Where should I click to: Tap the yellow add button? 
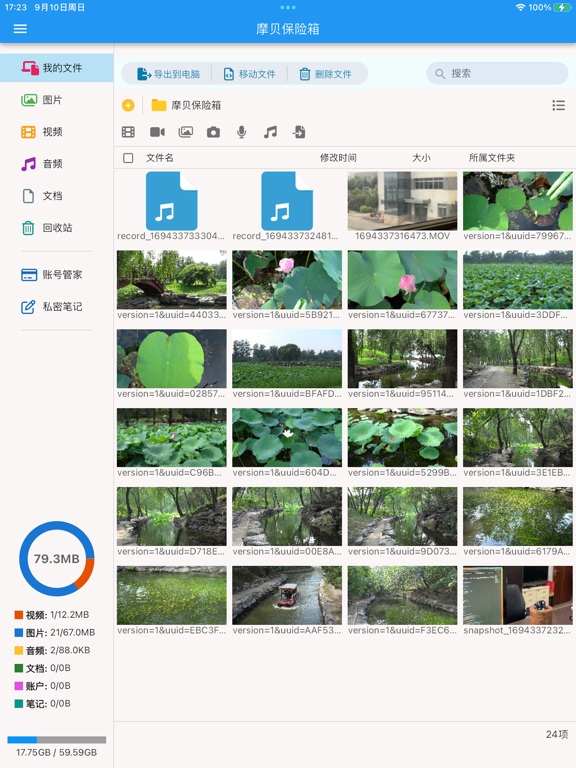(128, 105)
